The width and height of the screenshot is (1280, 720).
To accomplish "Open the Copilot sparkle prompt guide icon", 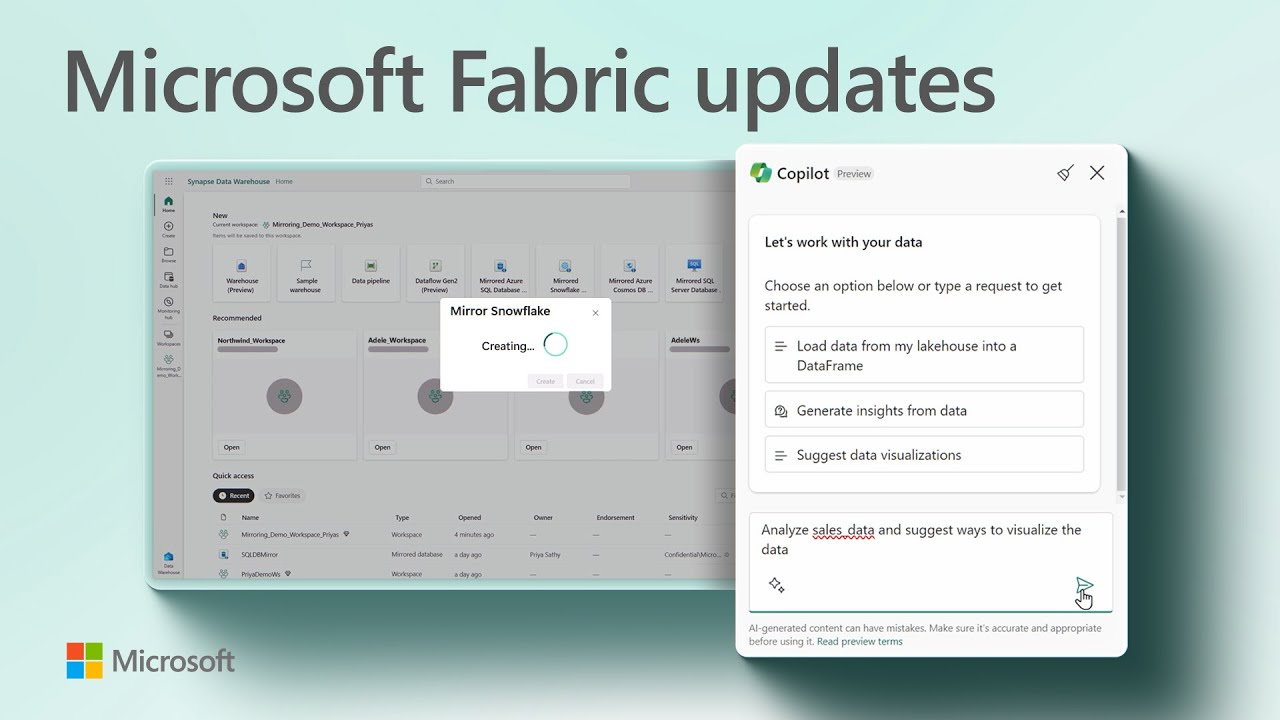I will [x=776, y=585].
